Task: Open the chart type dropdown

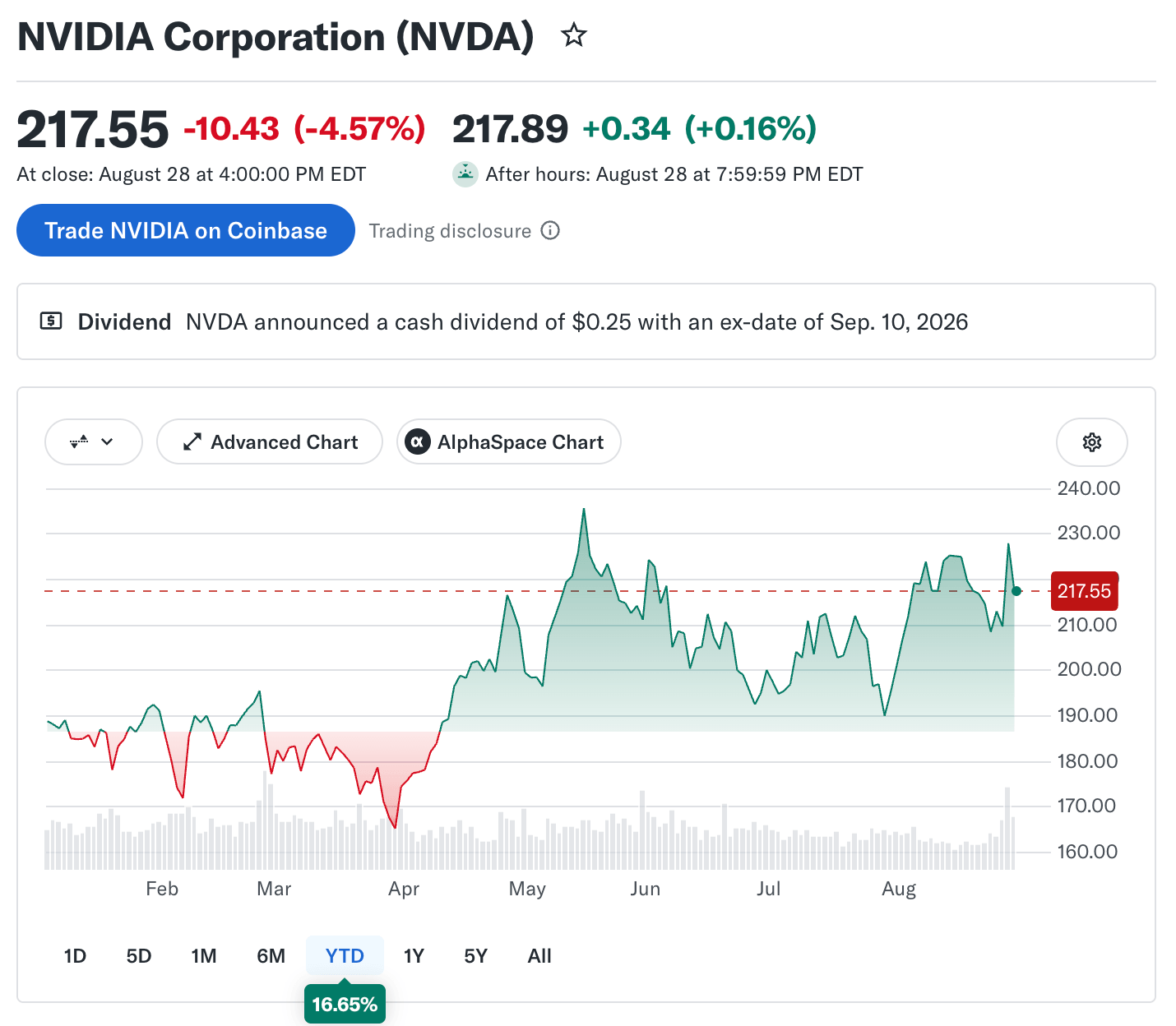Action: pyautogui.click(x=93, y=442)
